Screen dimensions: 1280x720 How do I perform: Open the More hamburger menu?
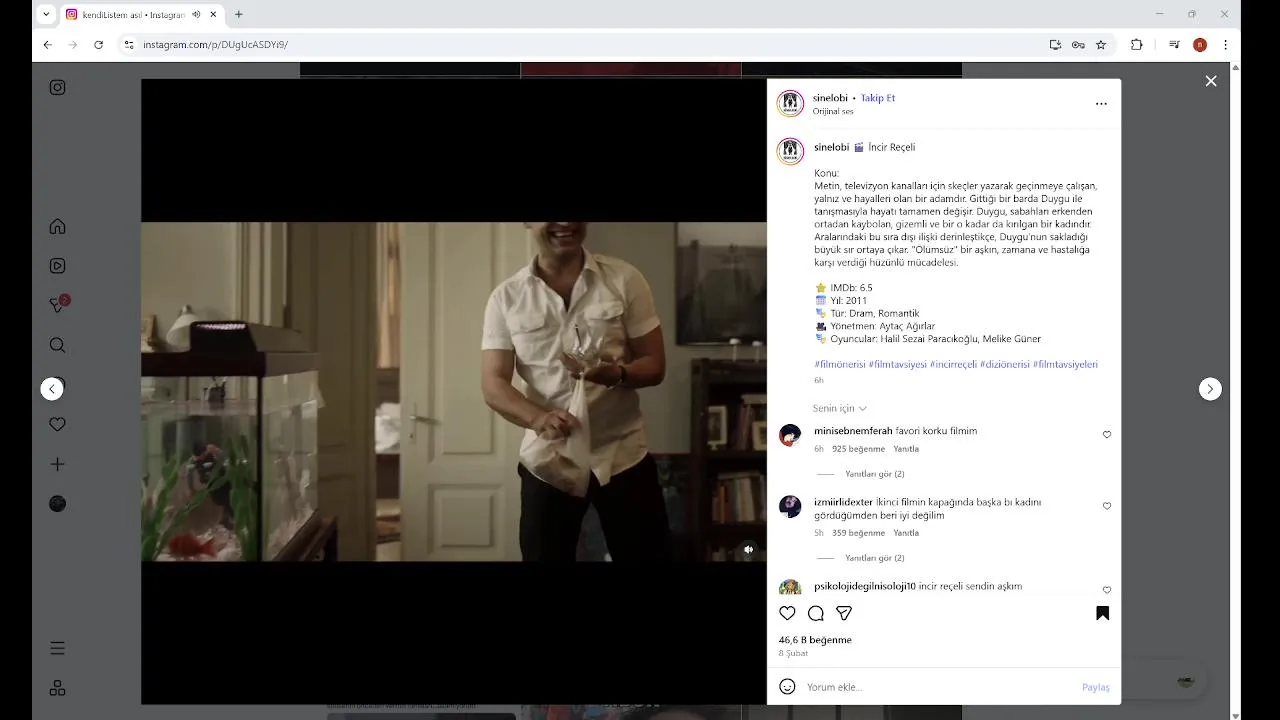point(57,648)
